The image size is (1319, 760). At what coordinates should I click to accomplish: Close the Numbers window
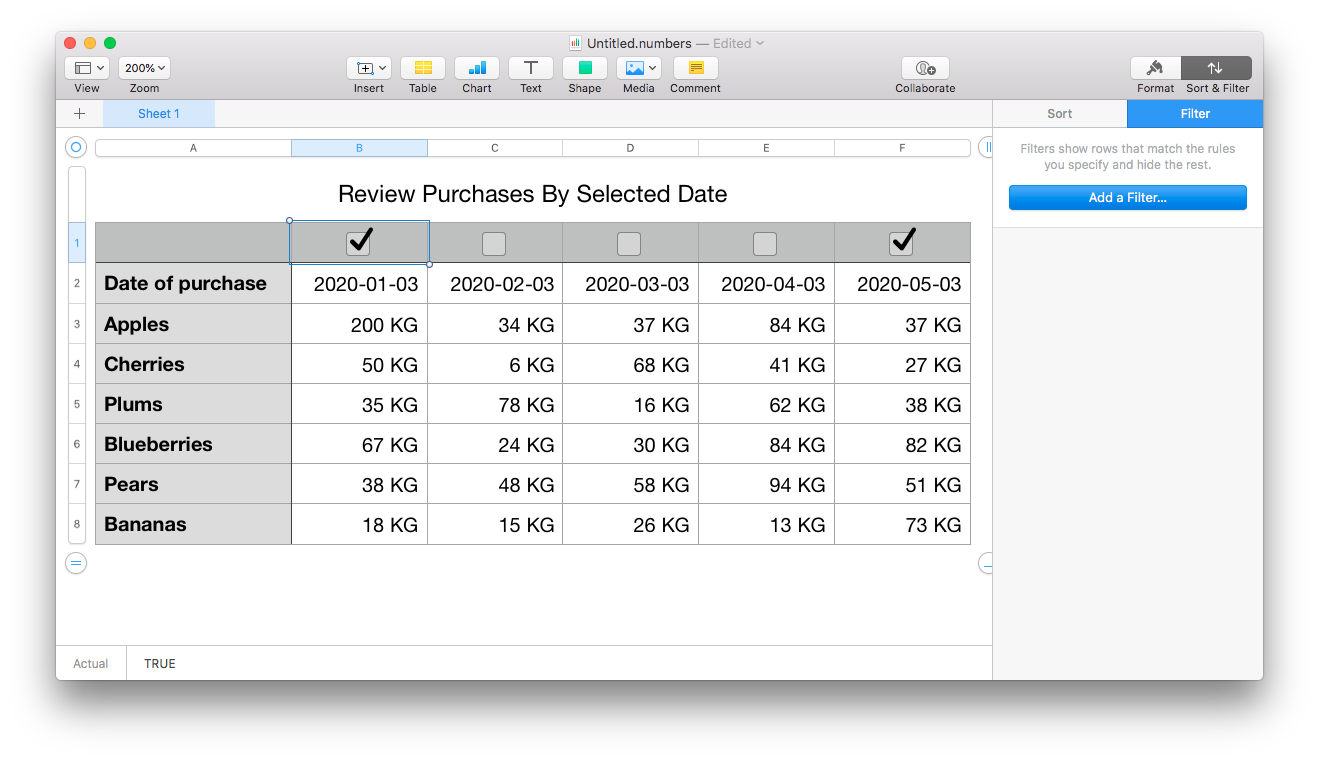(70, 43)
